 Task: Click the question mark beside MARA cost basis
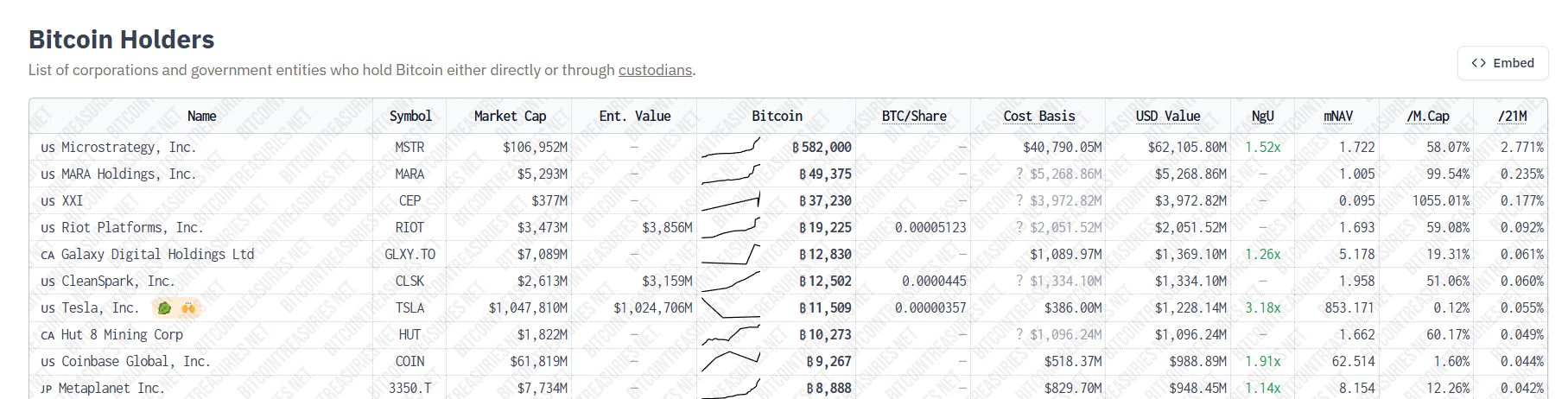(1020, 174)
